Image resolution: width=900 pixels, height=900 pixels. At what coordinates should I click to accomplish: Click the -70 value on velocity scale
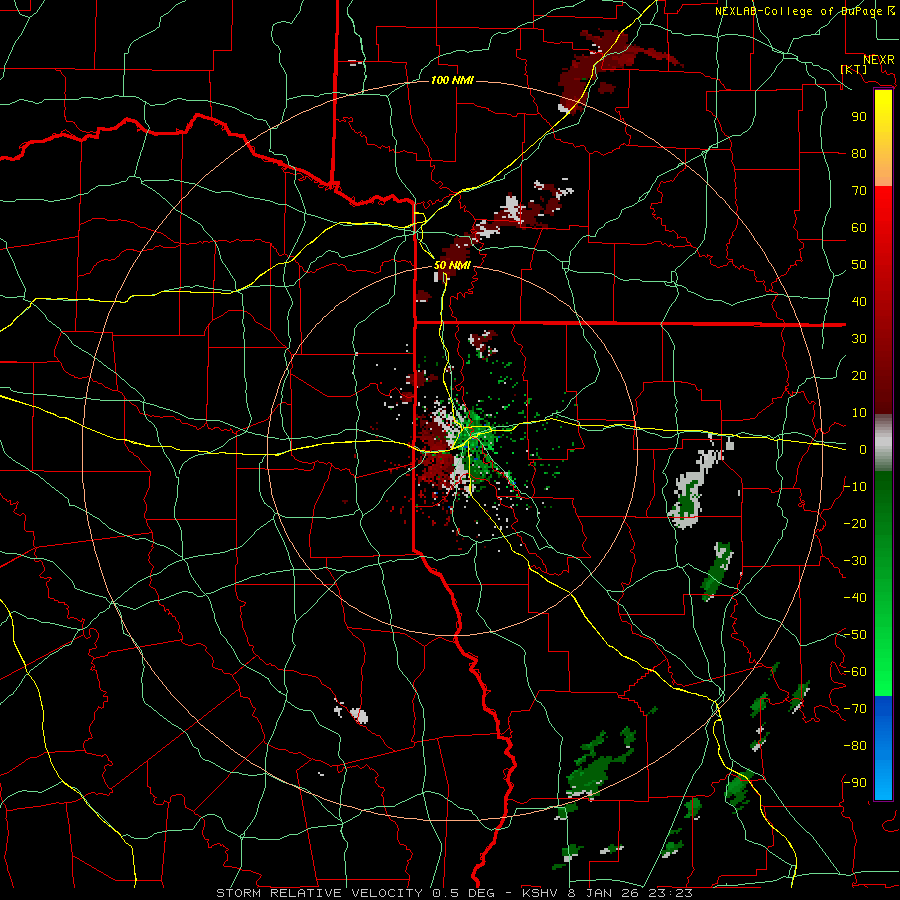[855, 709]
